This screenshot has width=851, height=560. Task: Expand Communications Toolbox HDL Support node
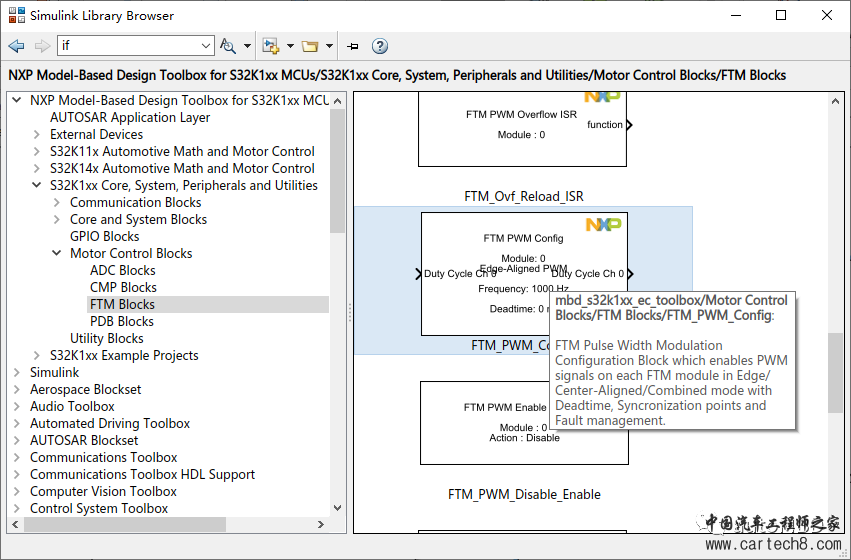click(x=17, y=475)
